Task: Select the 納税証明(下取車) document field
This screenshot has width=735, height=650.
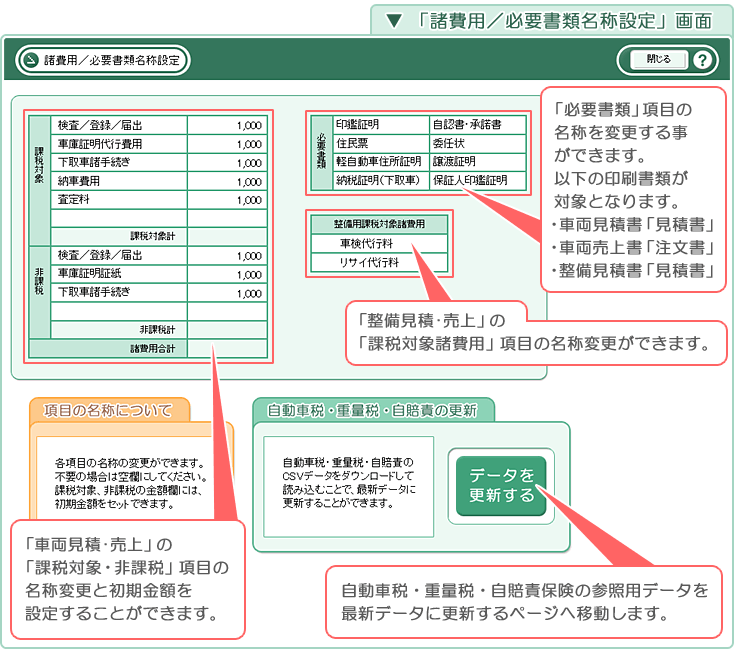Action: [381, 180]
